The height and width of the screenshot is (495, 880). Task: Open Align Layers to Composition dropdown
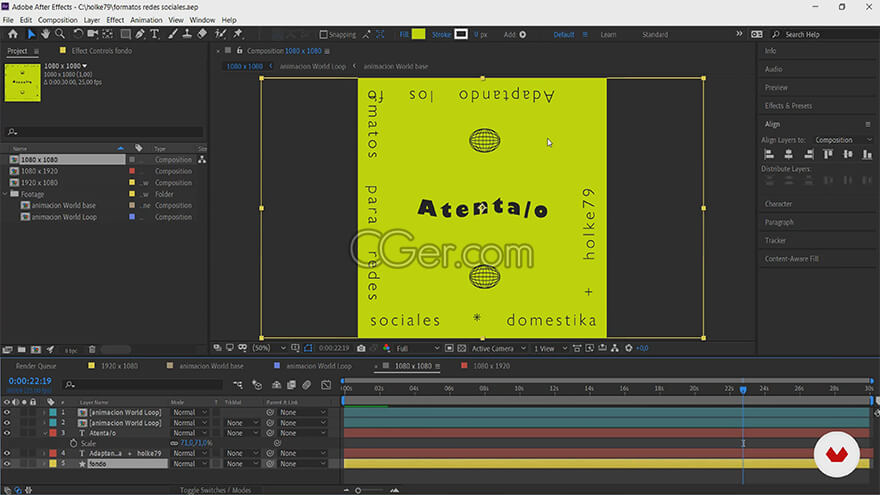click(843, 140)
